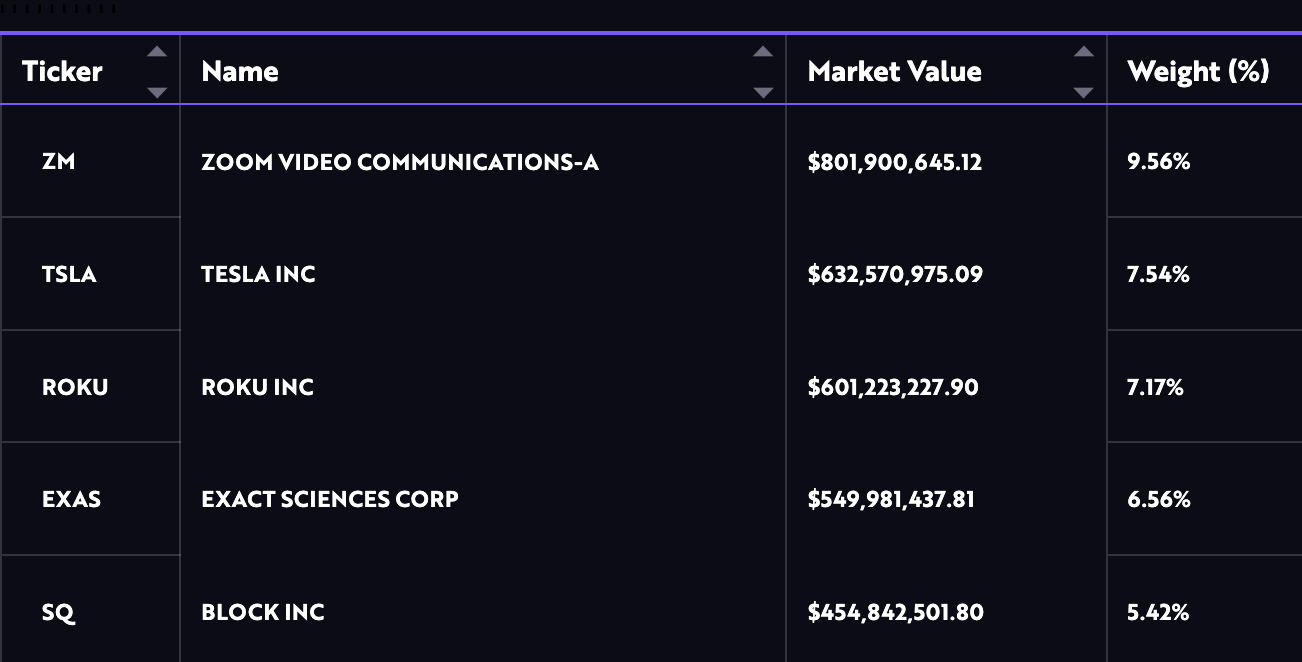1302x662 pixels.
Task: Click the Name column header label
Action: (x=240, y=72)
